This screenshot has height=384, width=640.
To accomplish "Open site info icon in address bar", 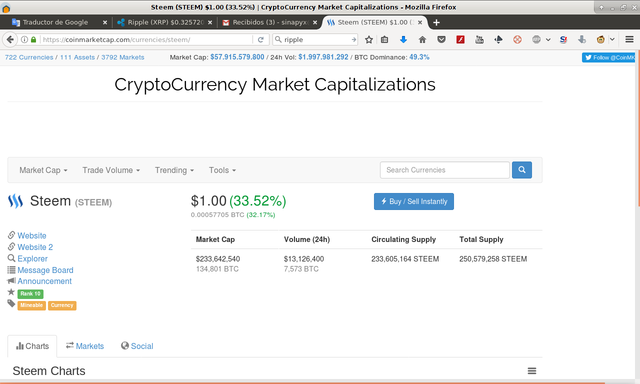I will tap(24, 40).
